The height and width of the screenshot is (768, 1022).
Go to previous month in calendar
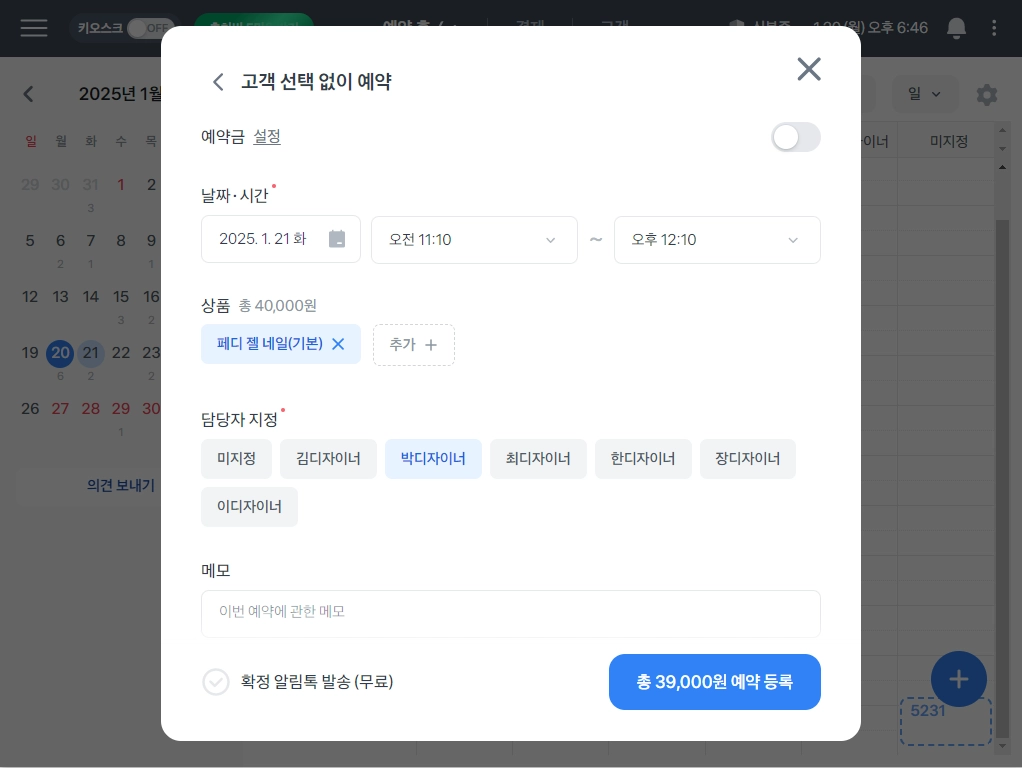(x=28, y=94)
